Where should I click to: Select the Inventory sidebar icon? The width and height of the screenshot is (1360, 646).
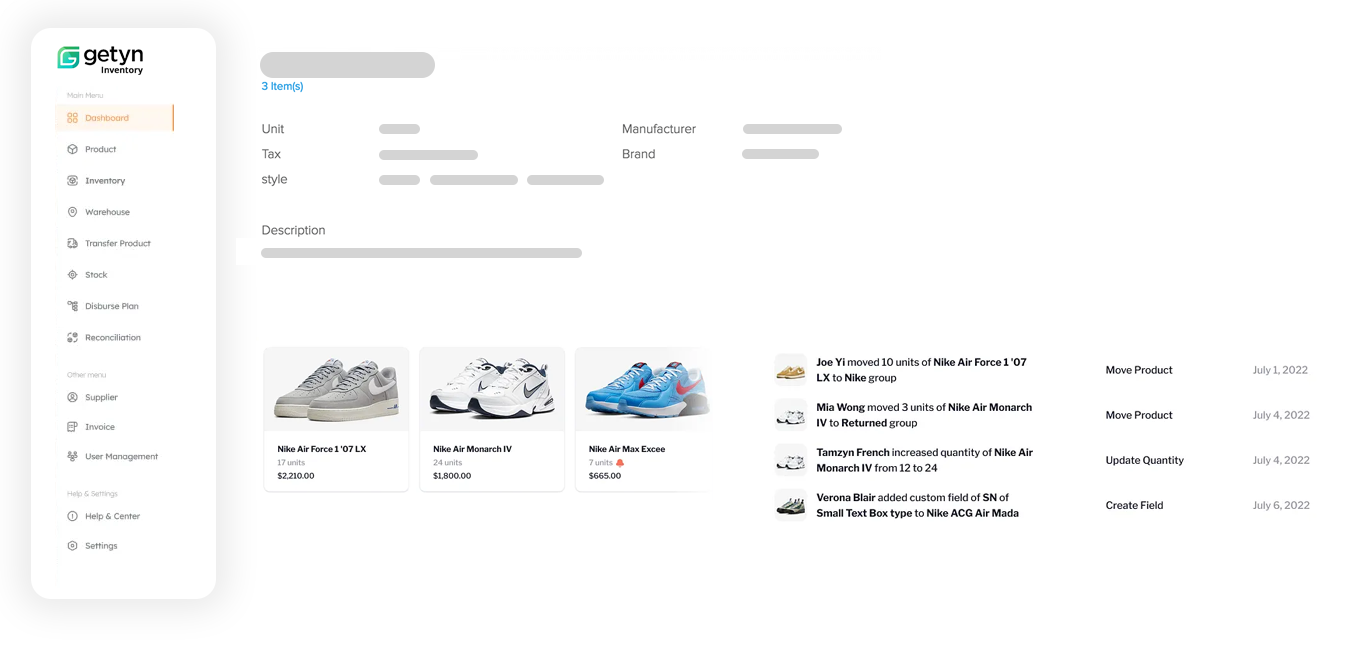pyautogui.click(x=72, y=181)
